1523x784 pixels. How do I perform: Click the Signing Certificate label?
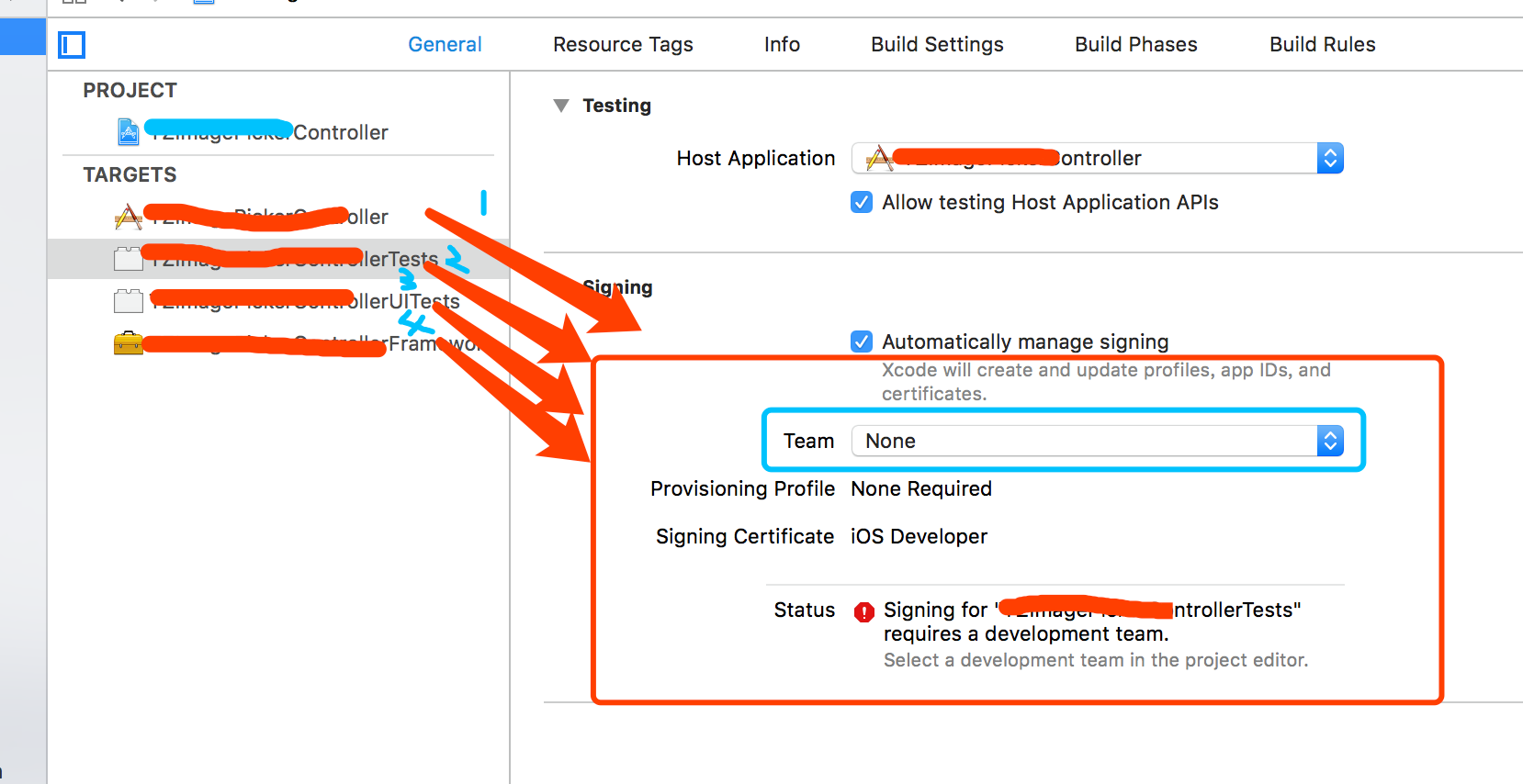click(745, 536)
